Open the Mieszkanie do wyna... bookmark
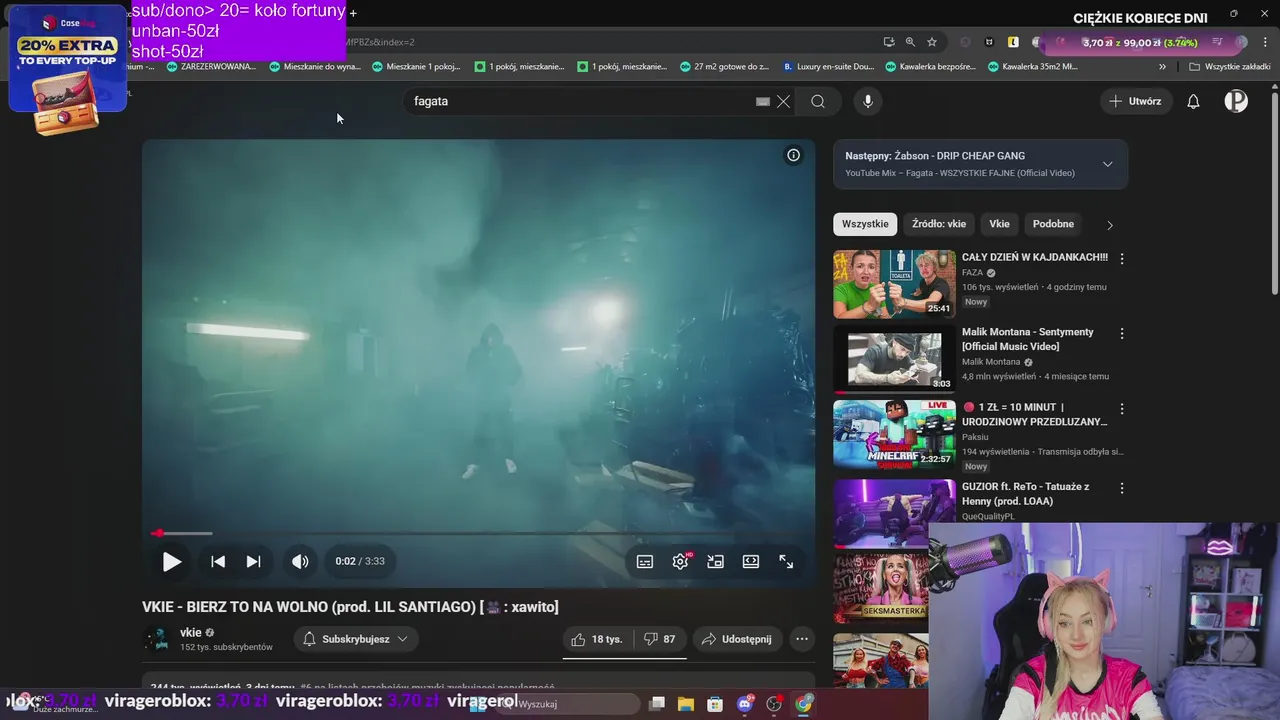The width and height of the screenshot is (1280, 720). tap(314, 67)
